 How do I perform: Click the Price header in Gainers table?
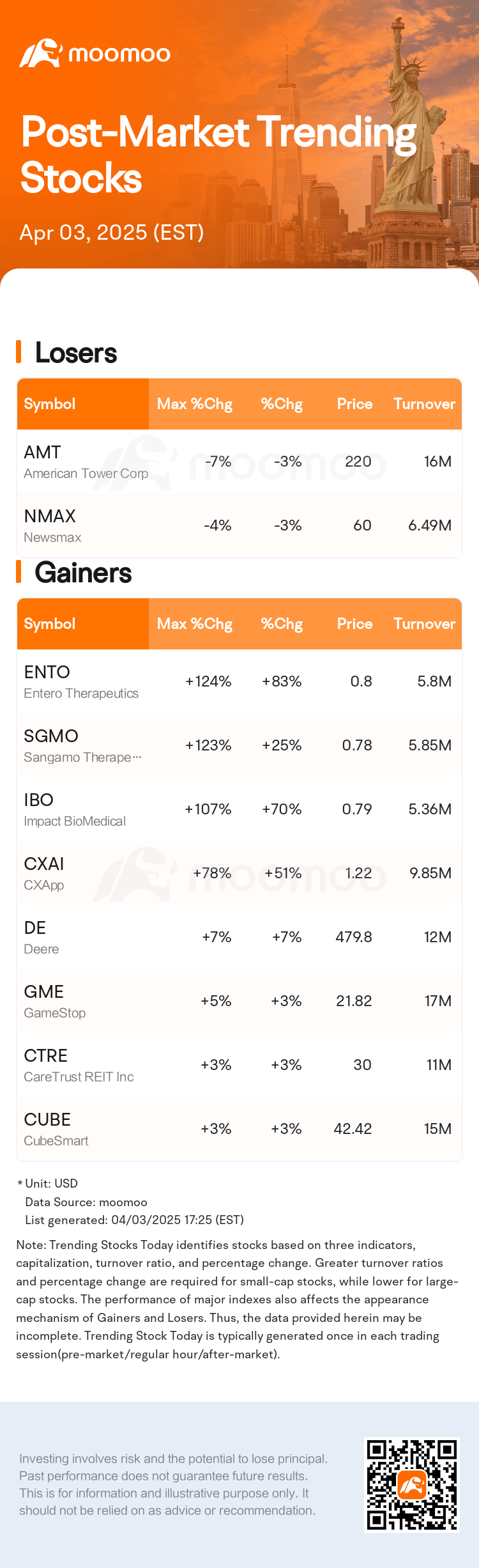(x=354, y=624)
